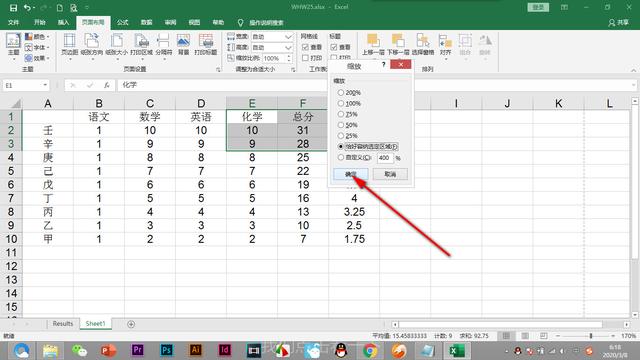The width and height of the screenshot is (640, 360).
Task: Click the insert function fx icon
Action: (x=107, y=85)
